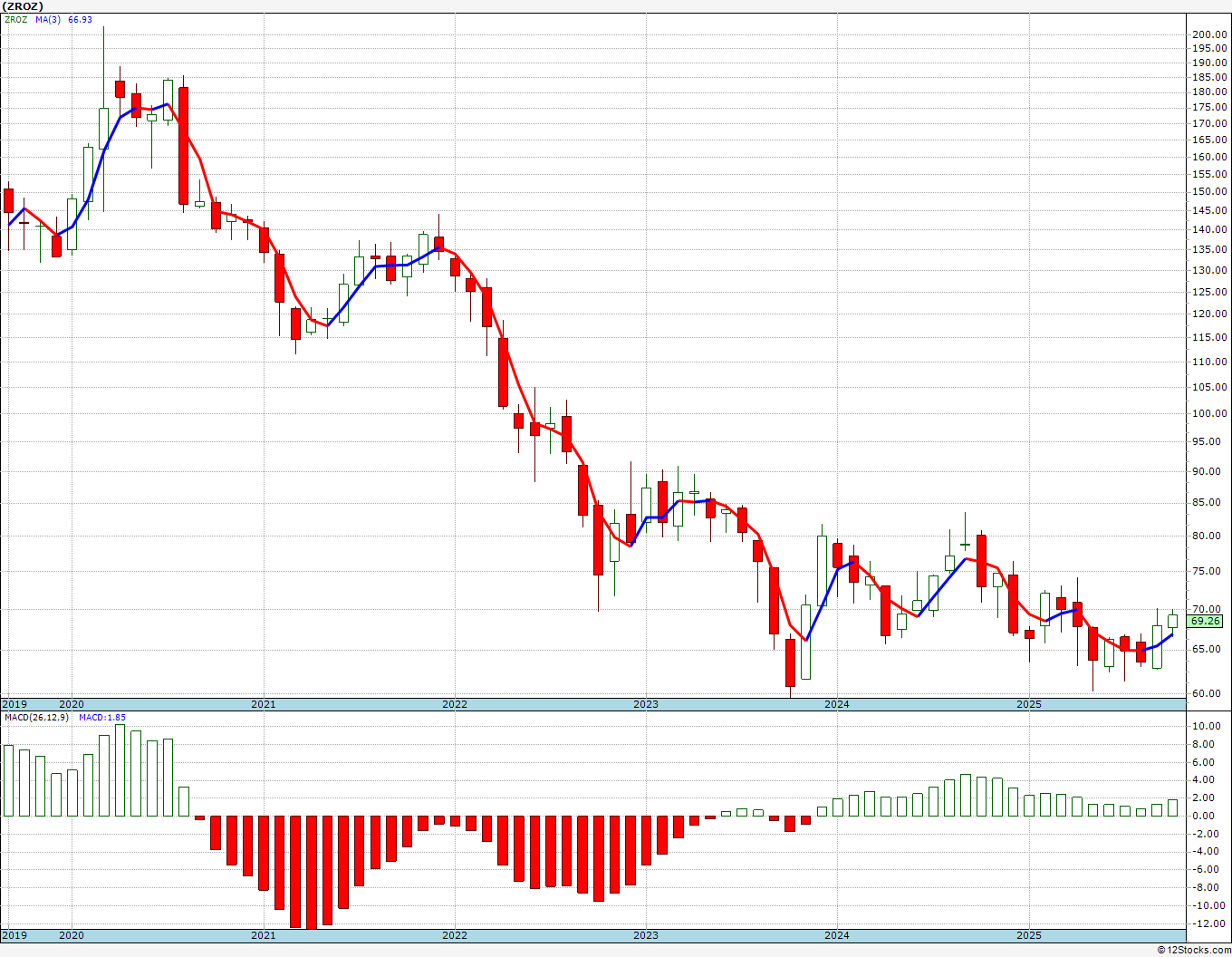Click the -10.00 MACD axis label
Viewport: 1232px width, 957px height.
[x=1209, y=906]
